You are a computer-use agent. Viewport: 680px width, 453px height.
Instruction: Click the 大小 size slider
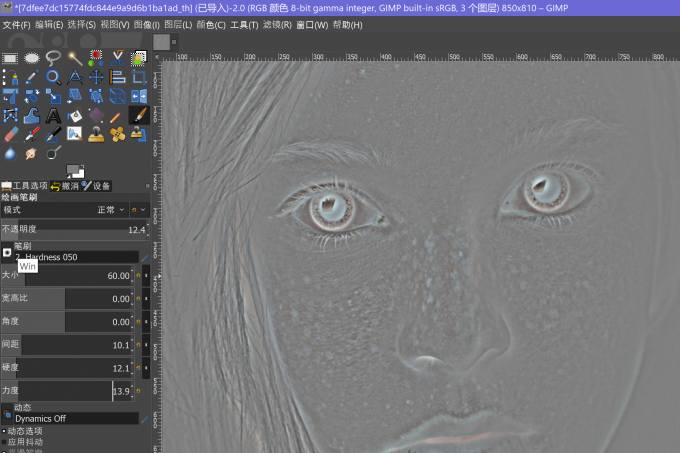(67, 275)
